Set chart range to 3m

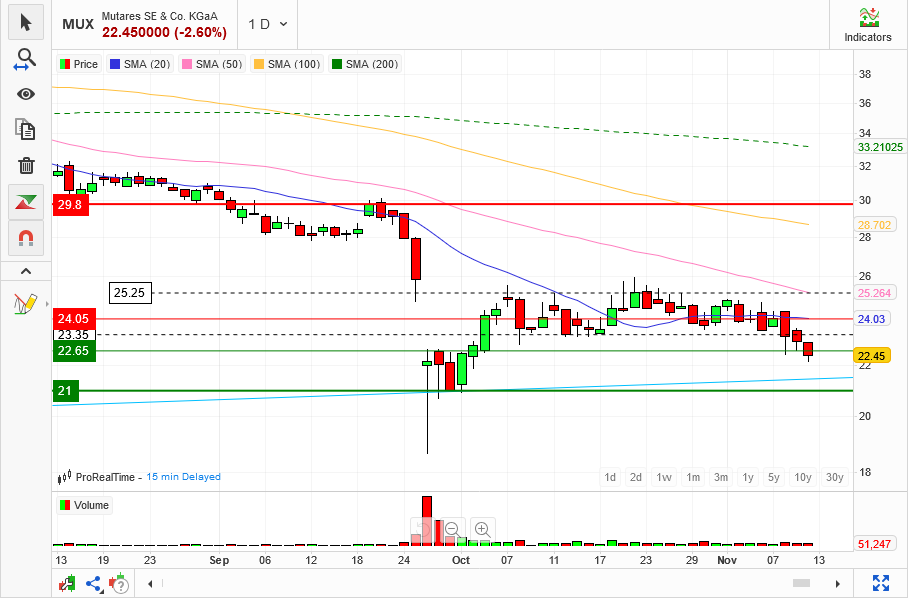coord(721,477)
